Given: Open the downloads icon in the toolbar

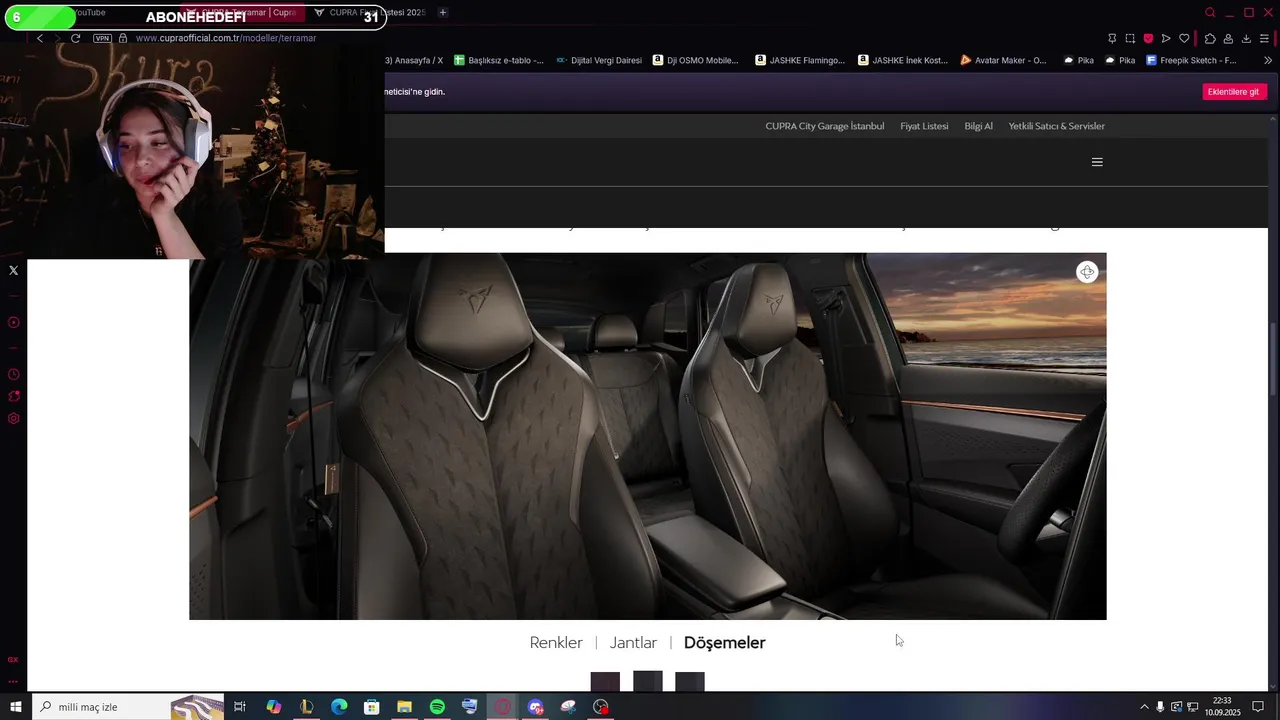Looking at the screenshot, I should pos(1246,38).
